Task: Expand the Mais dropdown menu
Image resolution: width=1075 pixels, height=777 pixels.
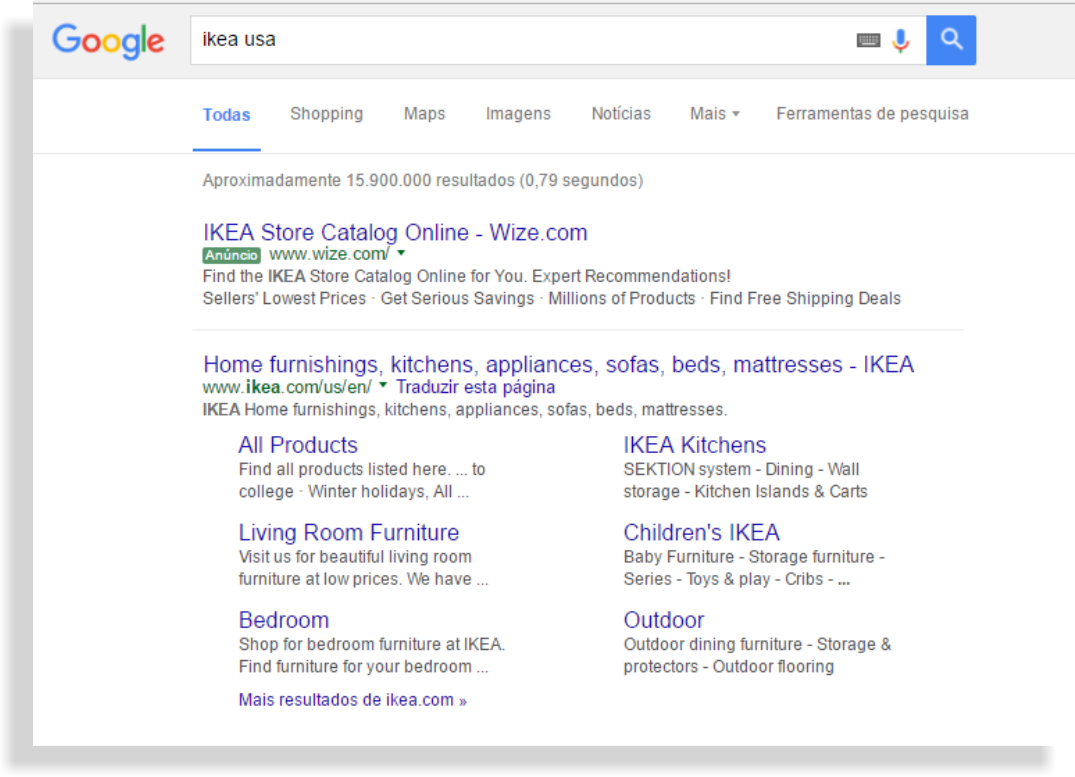Action: [x=714, y=114]
